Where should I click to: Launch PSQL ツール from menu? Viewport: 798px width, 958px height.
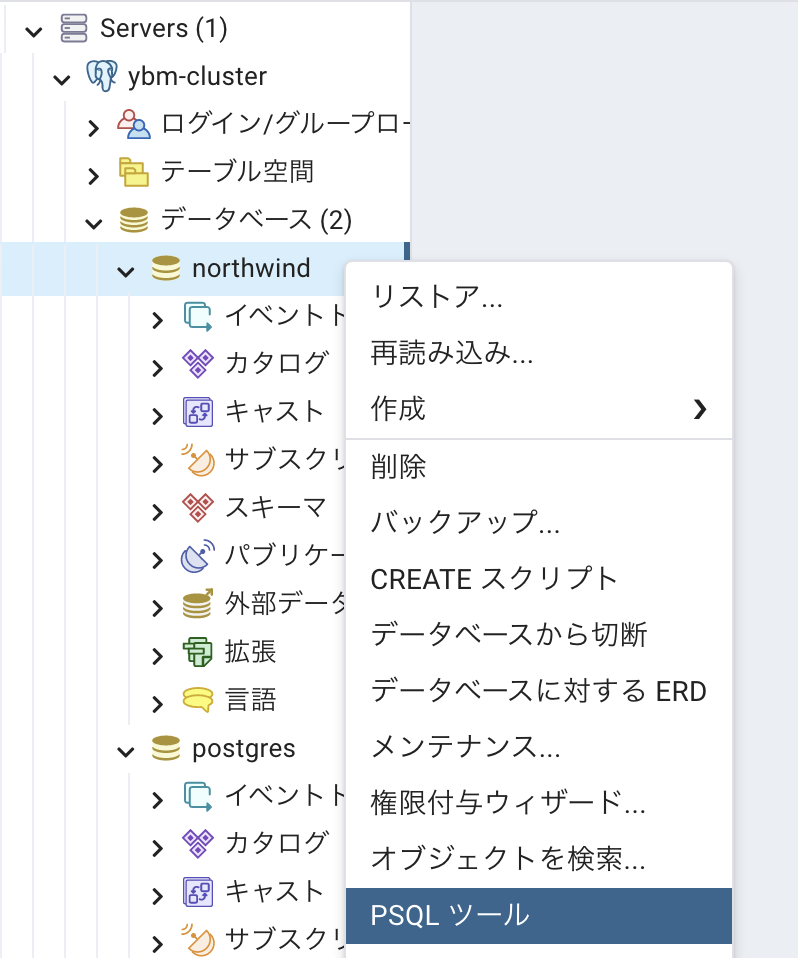539,915
